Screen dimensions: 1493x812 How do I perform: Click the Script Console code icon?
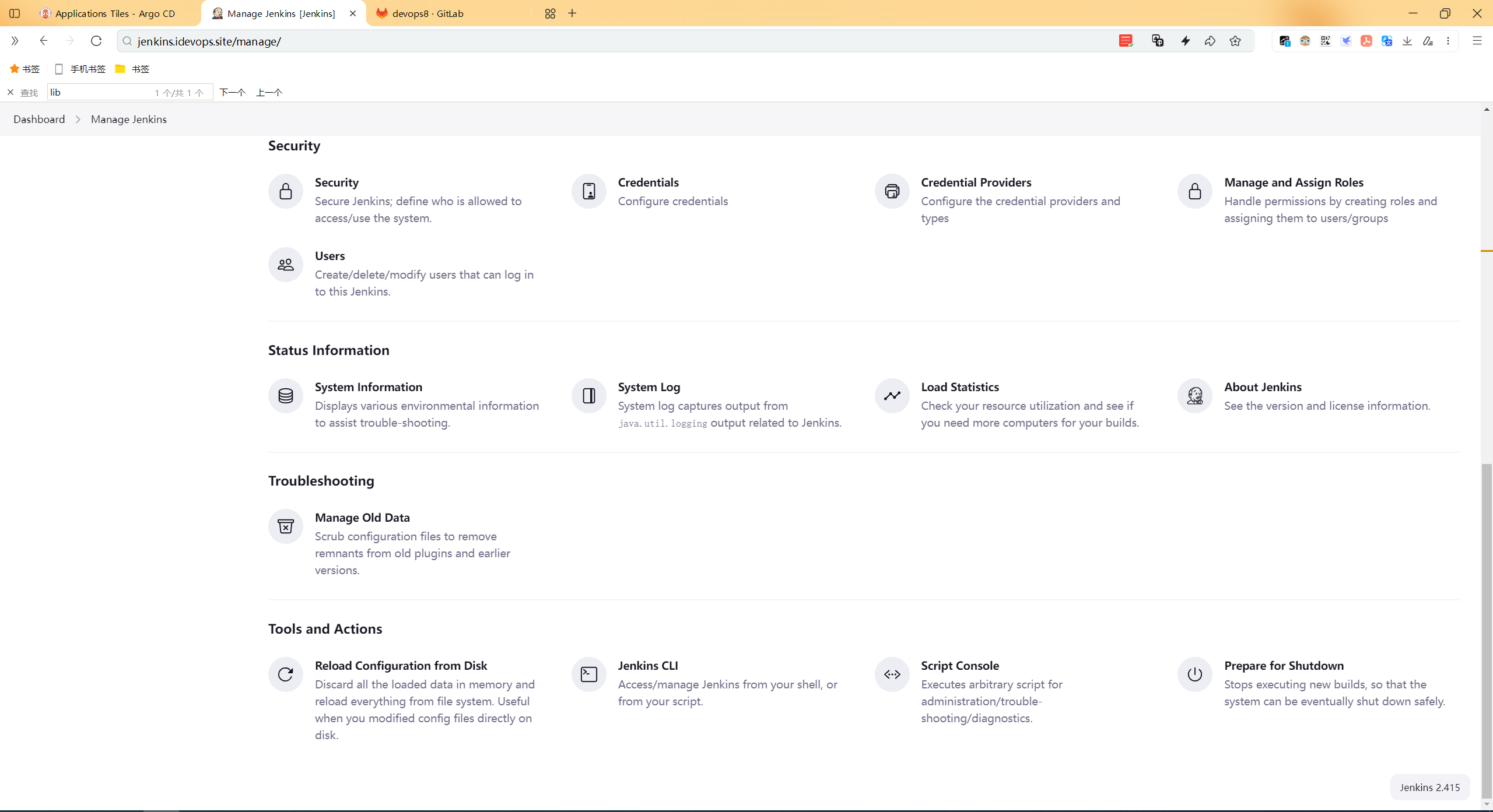pos(892,674)
